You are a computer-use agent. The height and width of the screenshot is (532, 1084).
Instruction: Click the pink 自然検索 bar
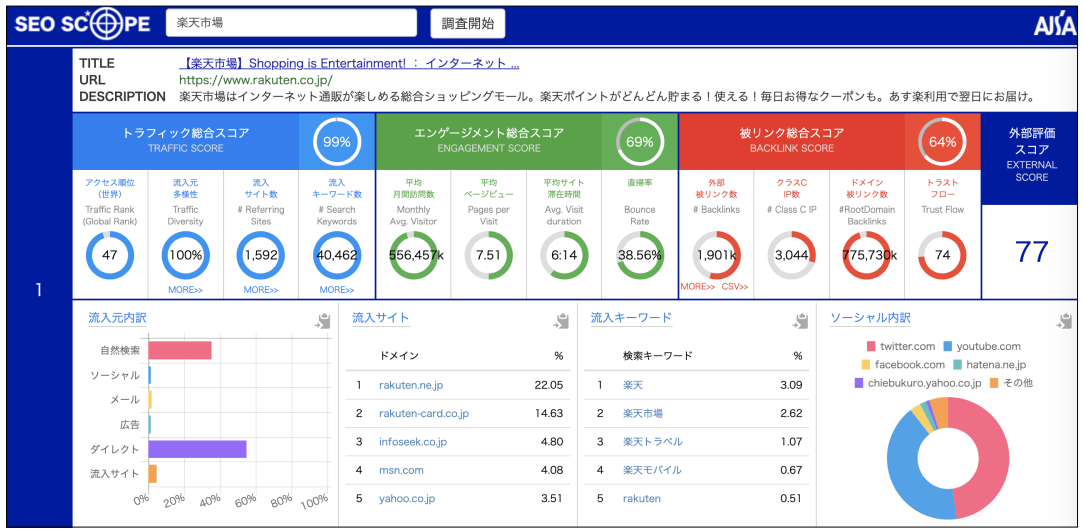coord(180,350)
